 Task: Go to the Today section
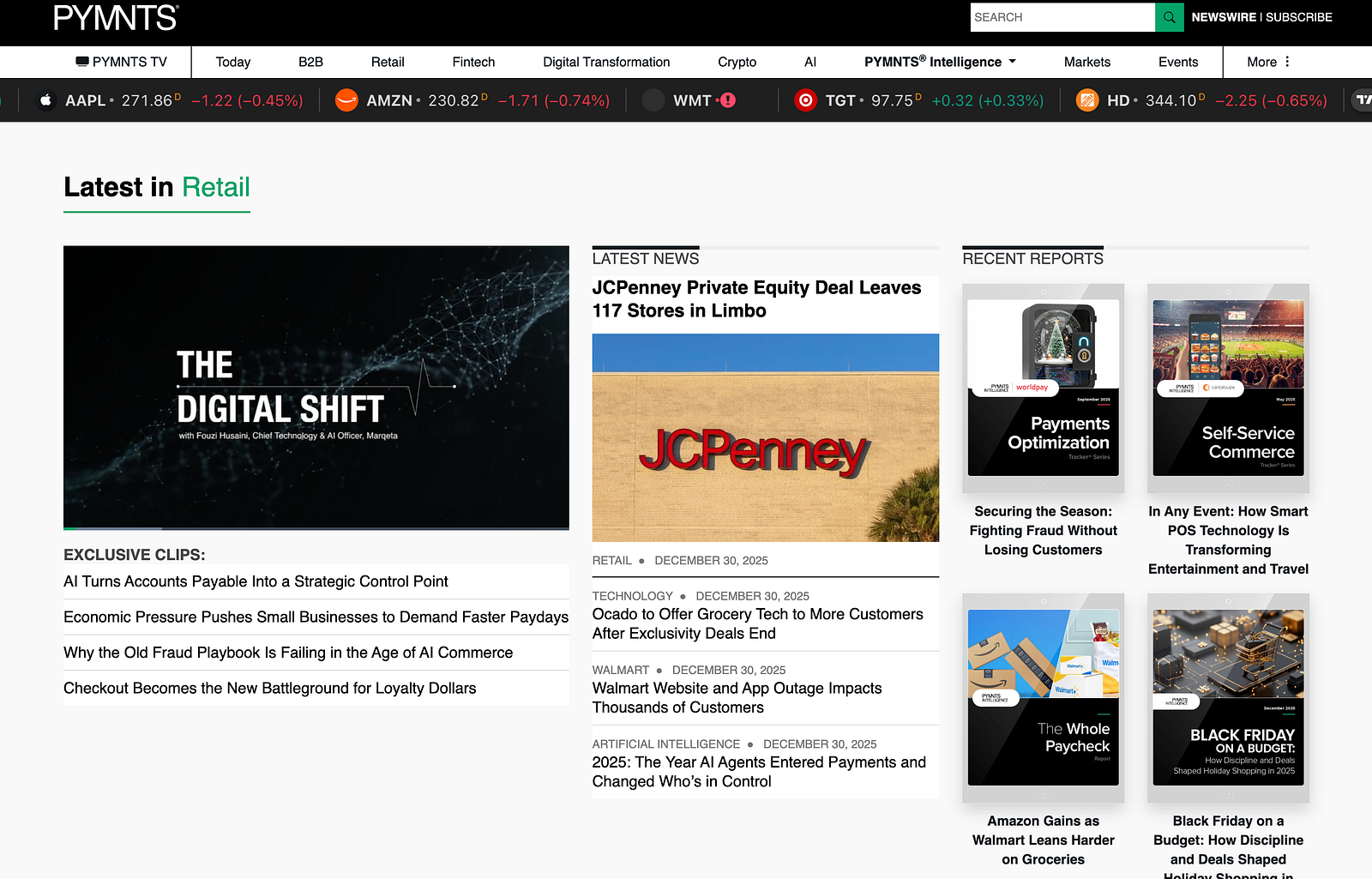point(233,62)
